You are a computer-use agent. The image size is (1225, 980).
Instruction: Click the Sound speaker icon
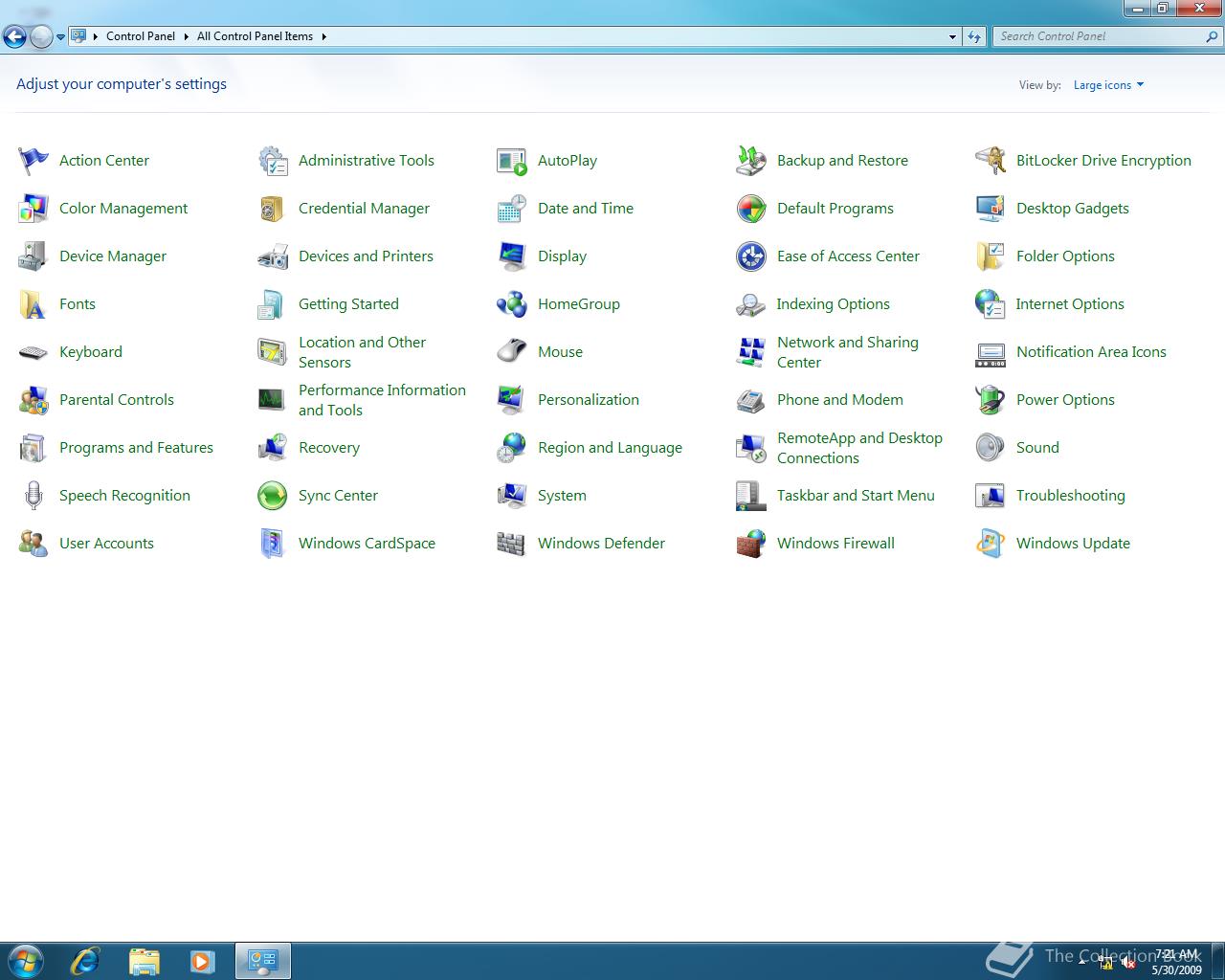tap(991, 448)
